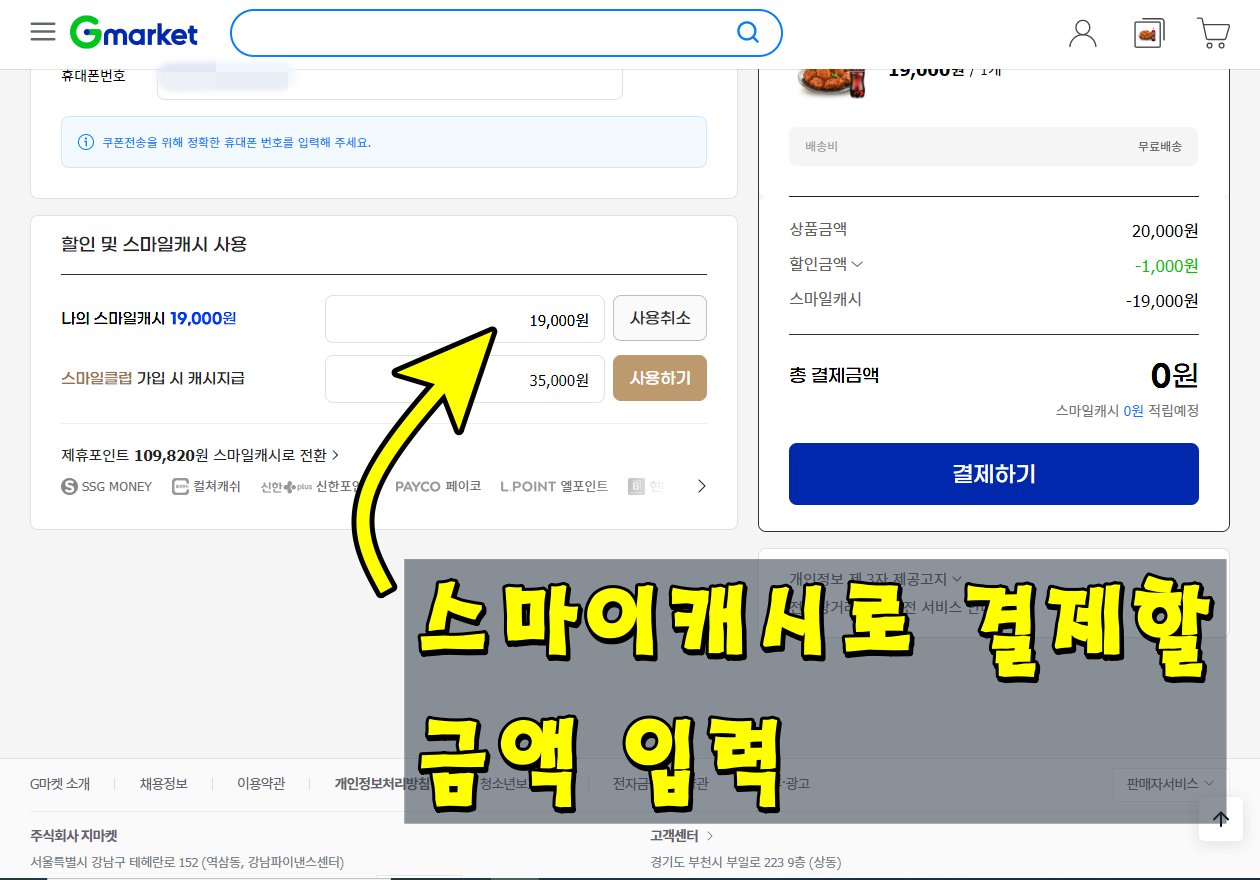Open recently viewed items icon
This screenshot has width=1260, height=880.
tap(1149, 34)
